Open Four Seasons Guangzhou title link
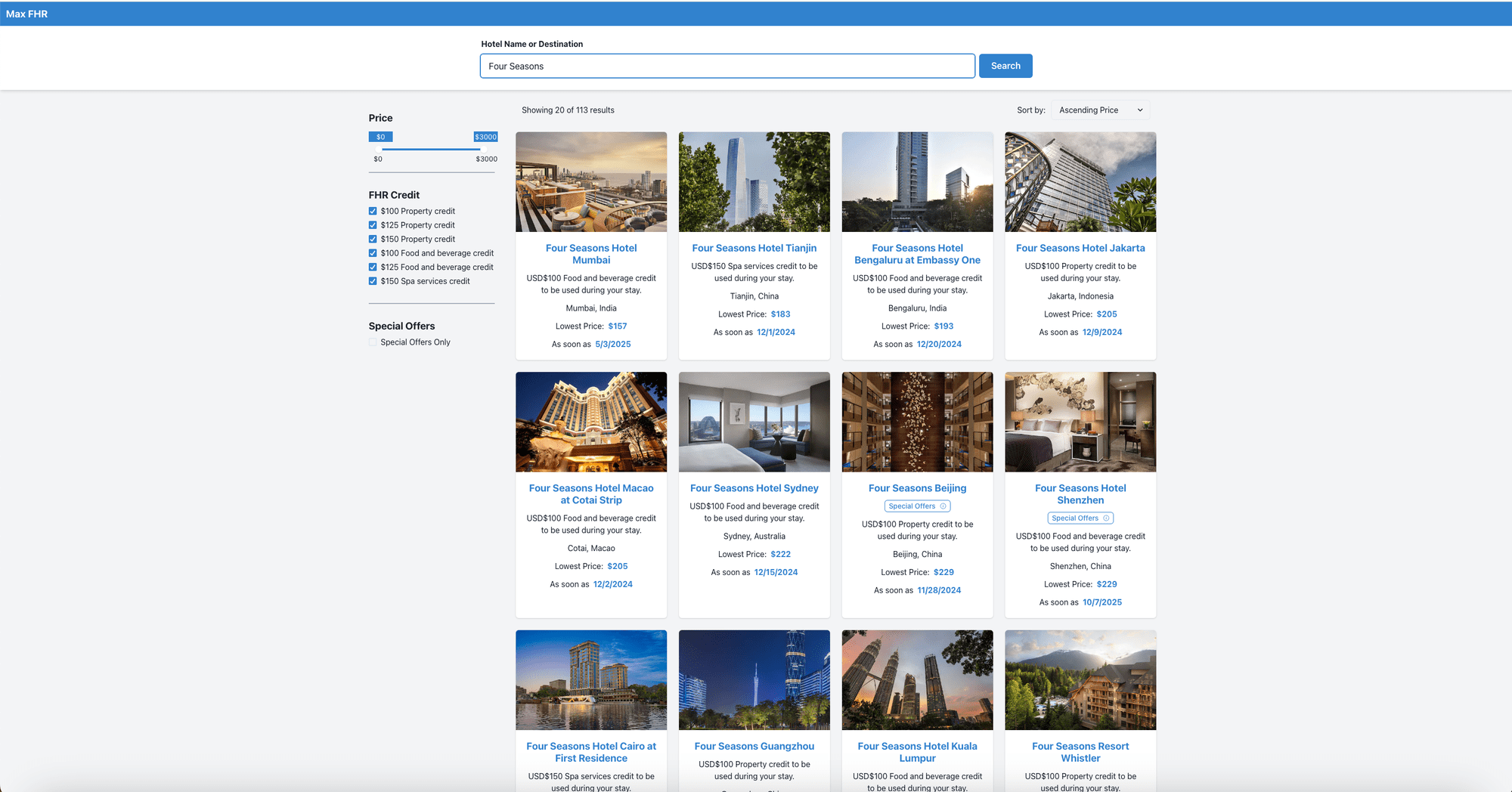 point(754,746)
